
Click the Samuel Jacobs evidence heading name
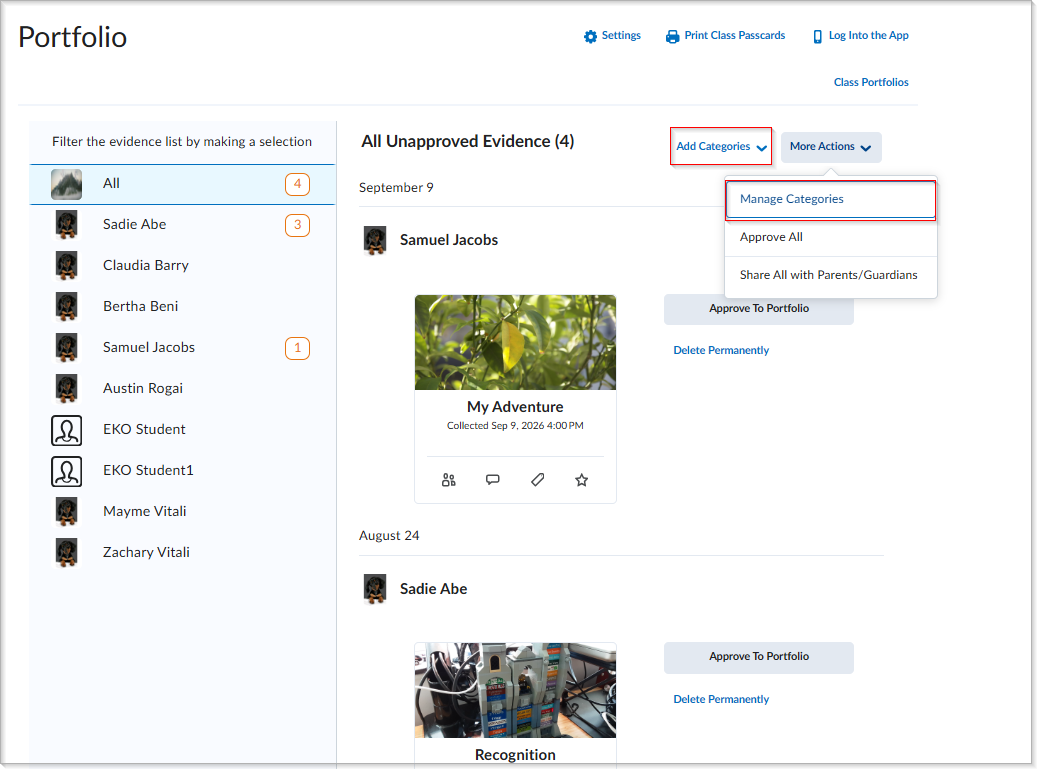click(449, 240)
